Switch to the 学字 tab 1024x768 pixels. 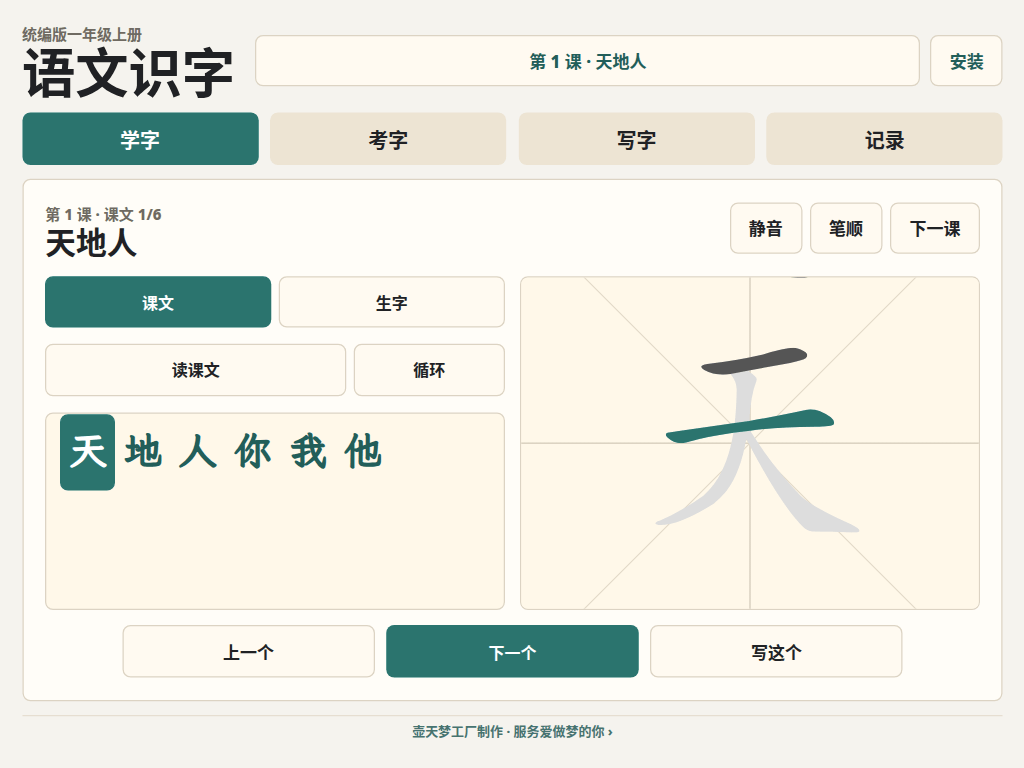point(140,139)
